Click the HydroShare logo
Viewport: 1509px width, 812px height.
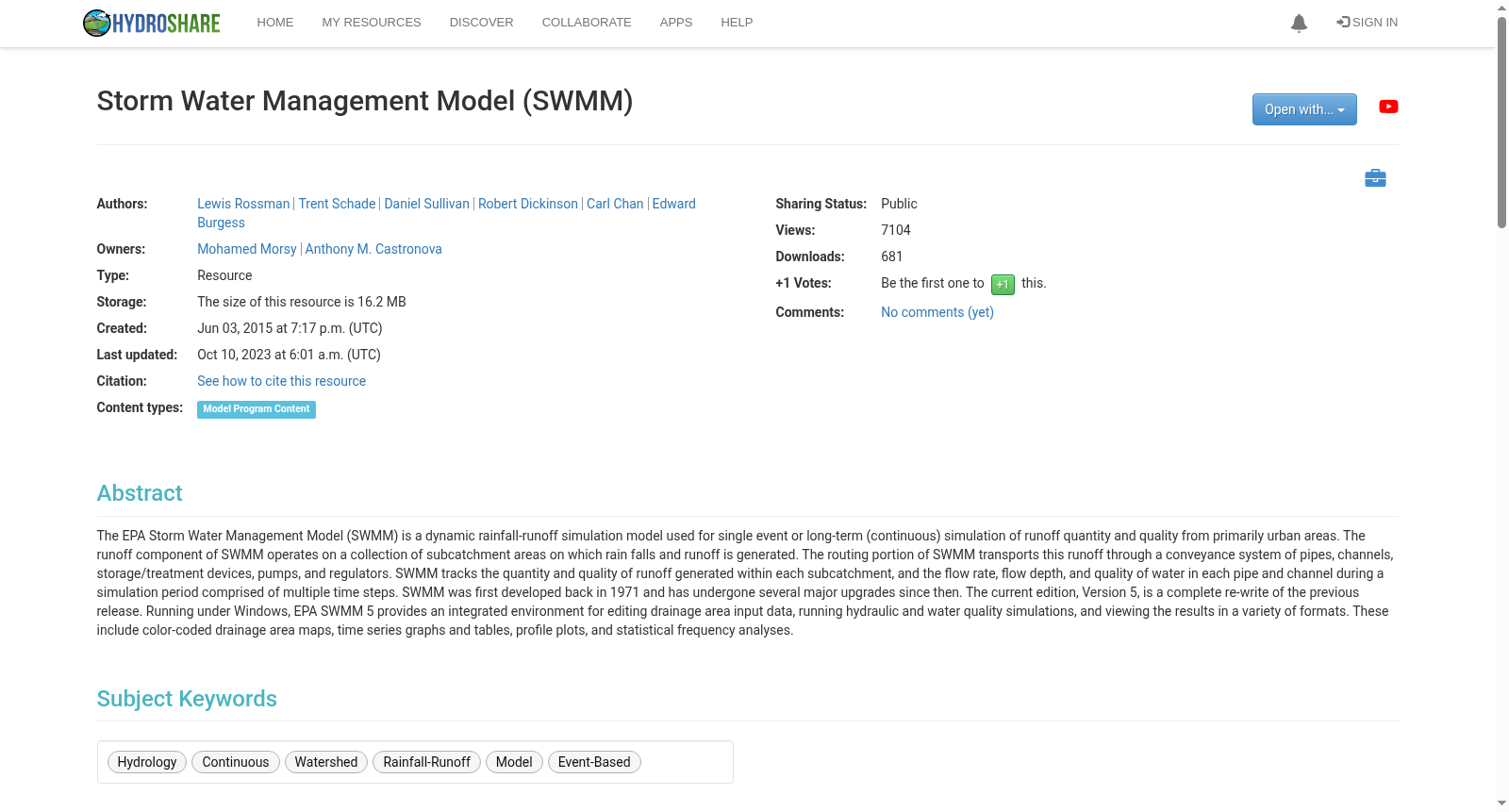pyautogui.click(x=152, y=23)
